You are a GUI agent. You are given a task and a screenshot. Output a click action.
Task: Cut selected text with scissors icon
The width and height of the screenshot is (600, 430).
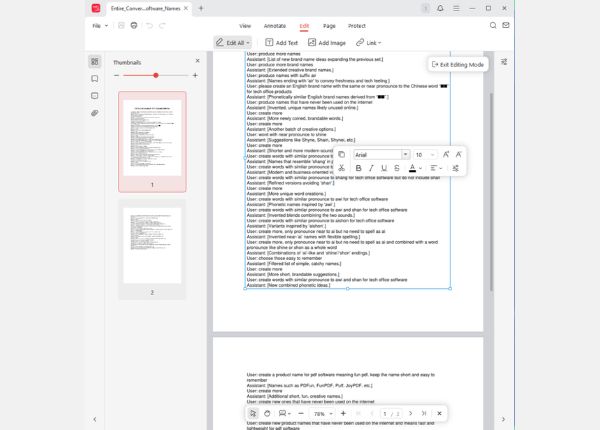pyautogui.click(x=341, y=168)
